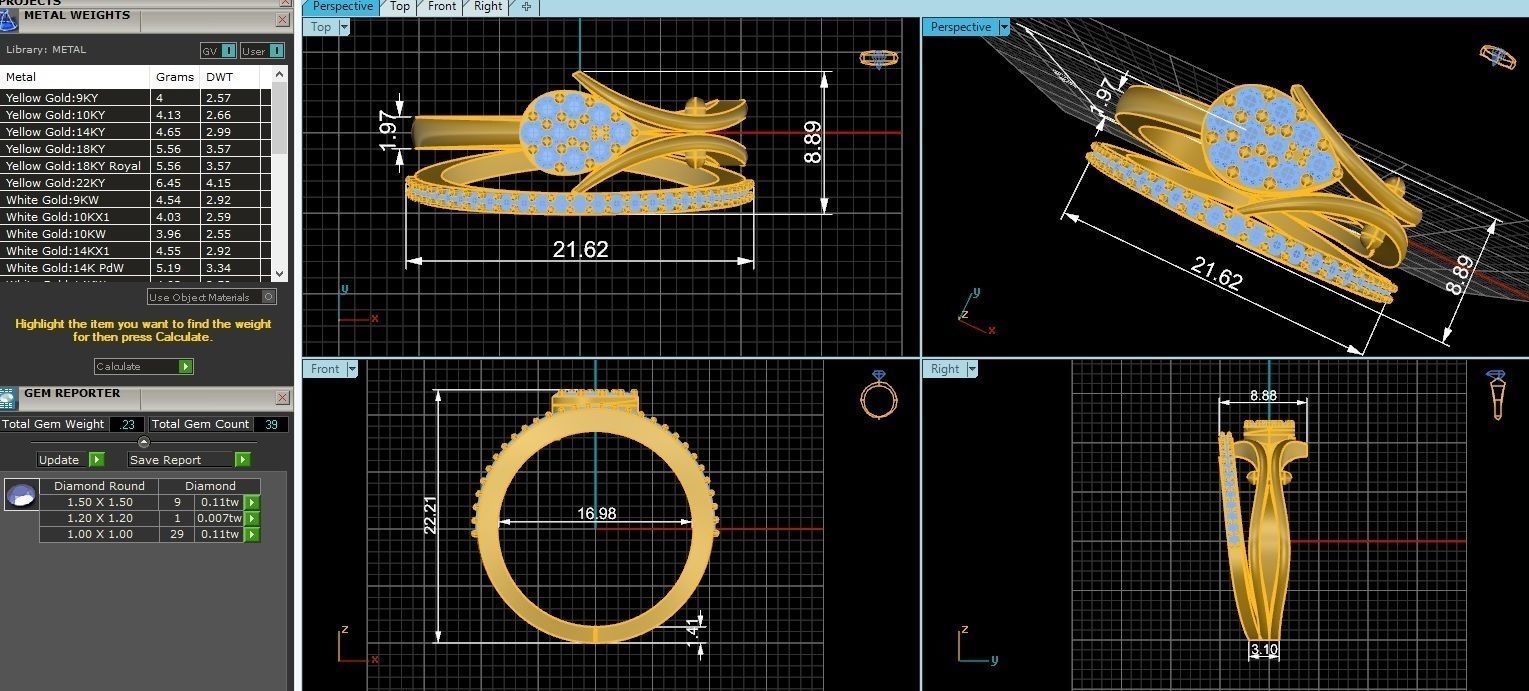Open the Front viewport dropdown menu
1529x691 pixels.
pyautogui.click(x=352, y=369)
